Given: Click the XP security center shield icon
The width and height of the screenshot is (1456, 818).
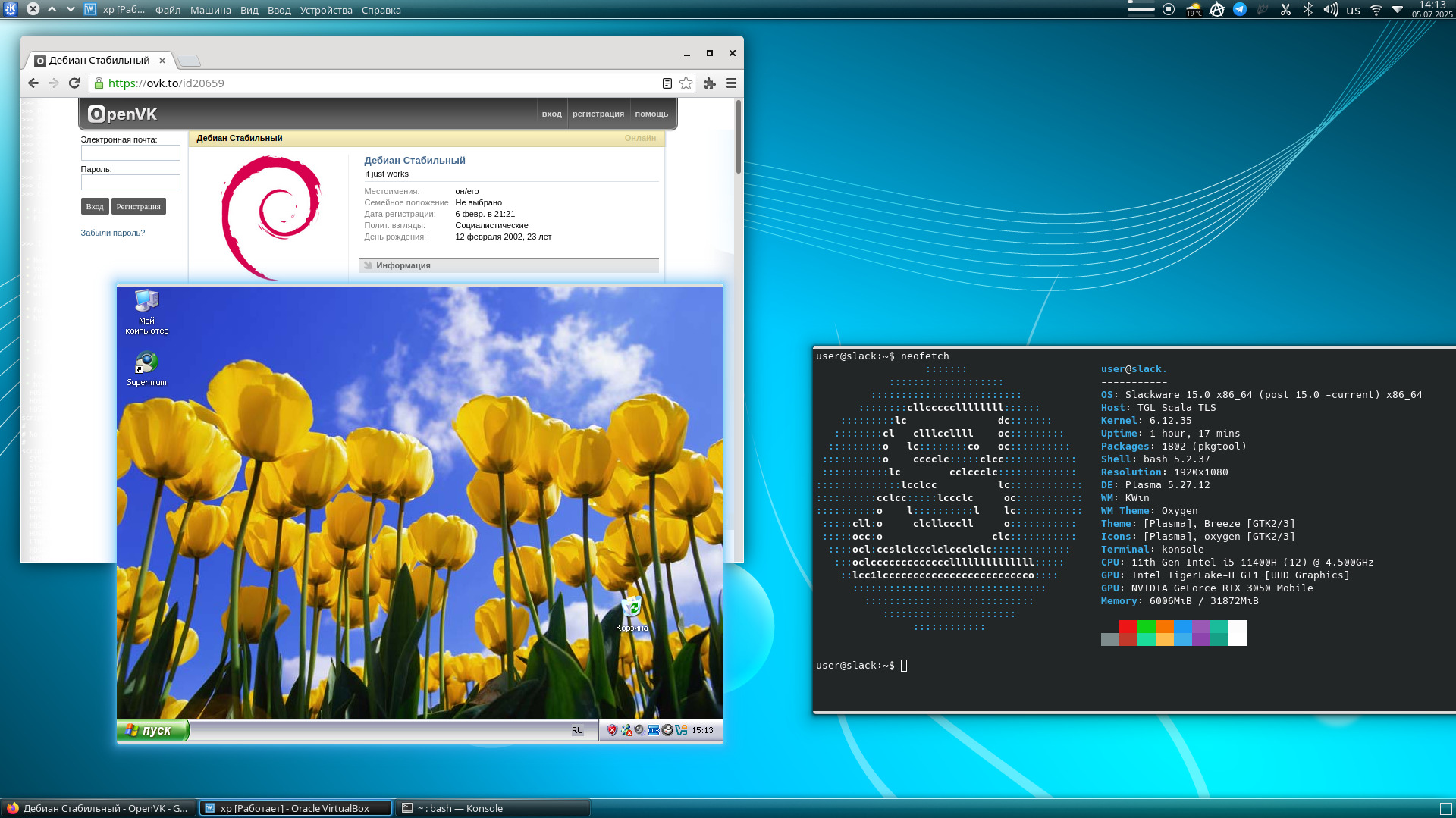Looking at the screenshot, I should pos(612,730).
